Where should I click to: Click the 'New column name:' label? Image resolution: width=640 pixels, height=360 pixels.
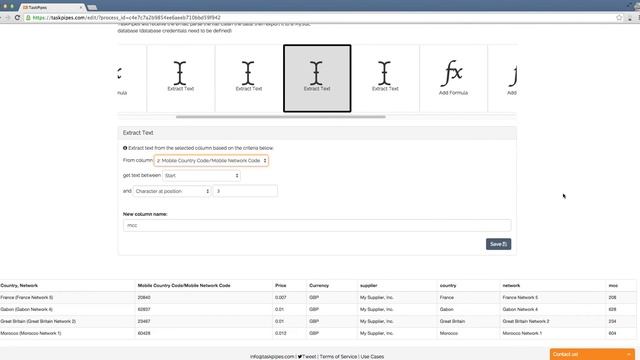click(145, 214)
